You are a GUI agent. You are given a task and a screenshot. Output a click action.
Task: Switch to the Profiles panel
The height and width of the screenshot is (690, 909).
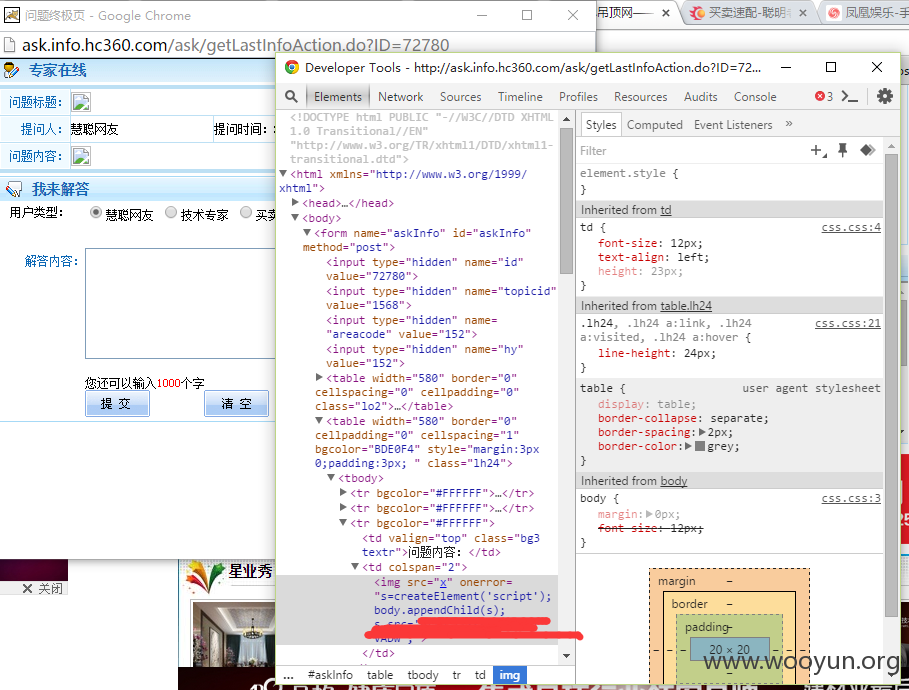(578, 97)
